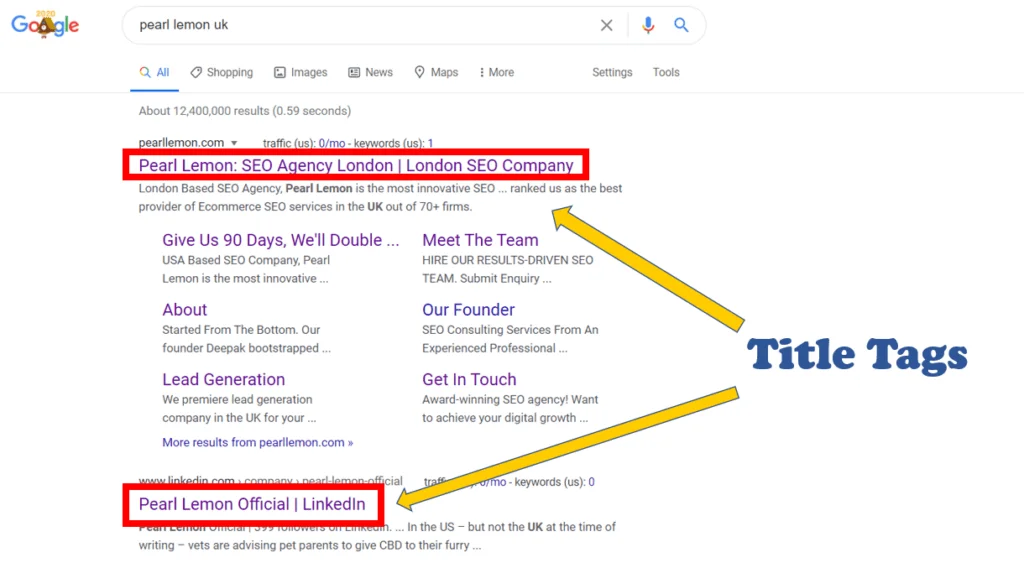
Task: Open More results from pearllemon.com
Action: coord(257,443)
